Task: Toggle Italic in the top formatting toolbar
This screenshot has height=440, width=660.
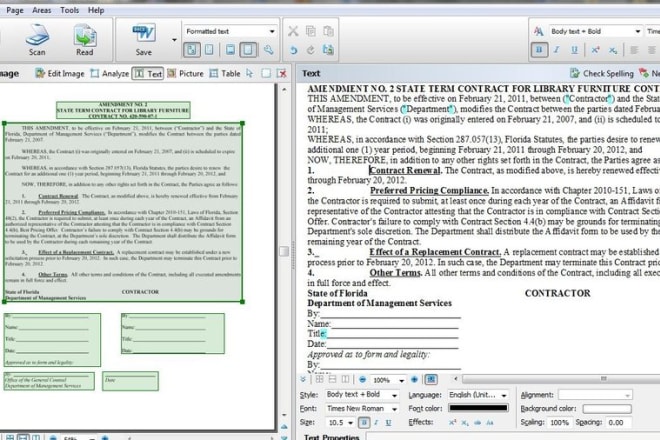Action: [556, 50]
